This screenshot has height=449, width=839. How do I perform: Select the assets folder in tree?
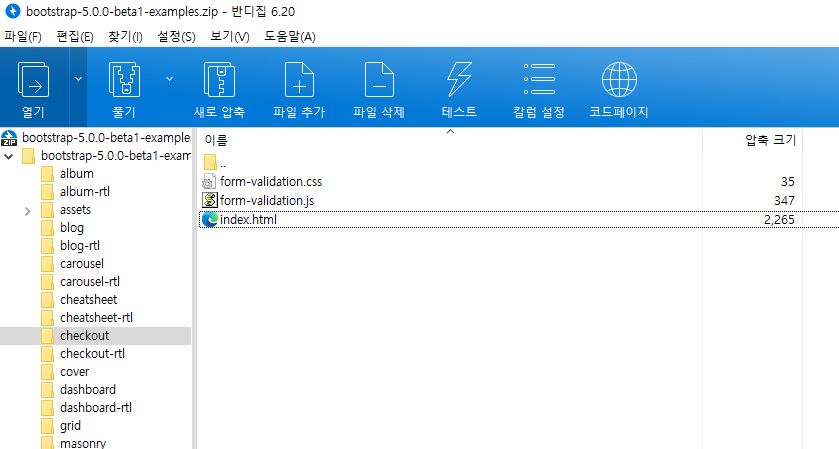75,210
